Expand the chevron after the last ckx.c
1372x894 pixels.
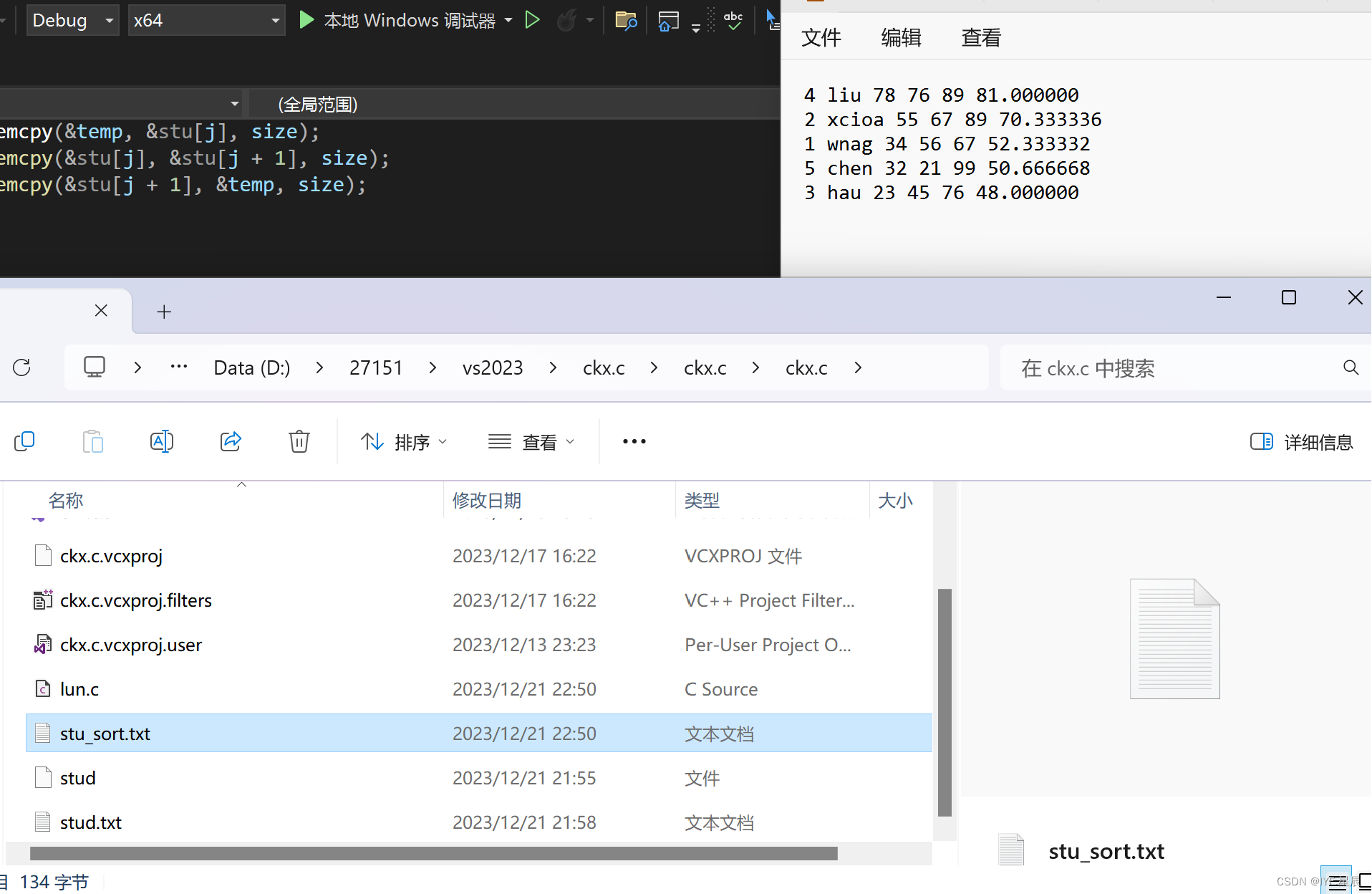(858, 367)
